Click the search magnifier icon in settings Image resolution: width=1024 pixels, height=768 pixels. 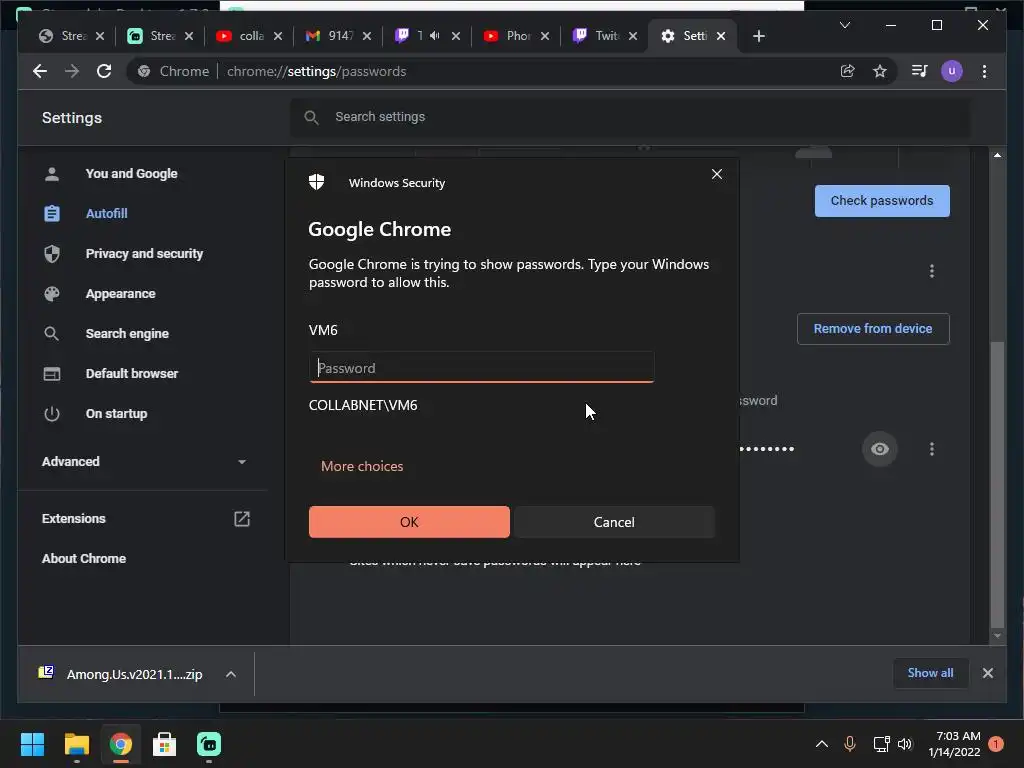312,118
